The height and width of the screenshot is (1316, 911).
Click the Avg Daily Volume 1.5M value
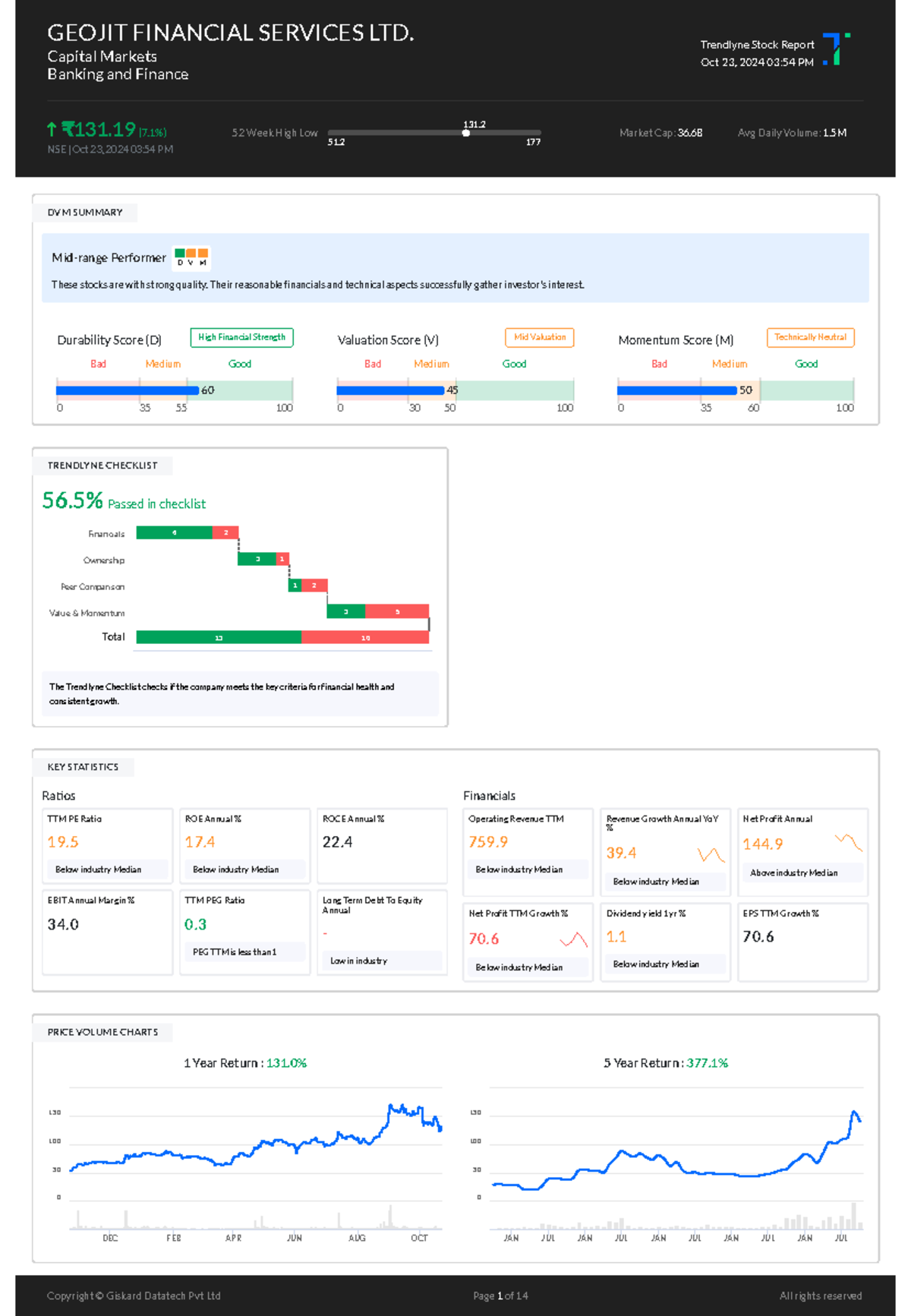(834, 133)
